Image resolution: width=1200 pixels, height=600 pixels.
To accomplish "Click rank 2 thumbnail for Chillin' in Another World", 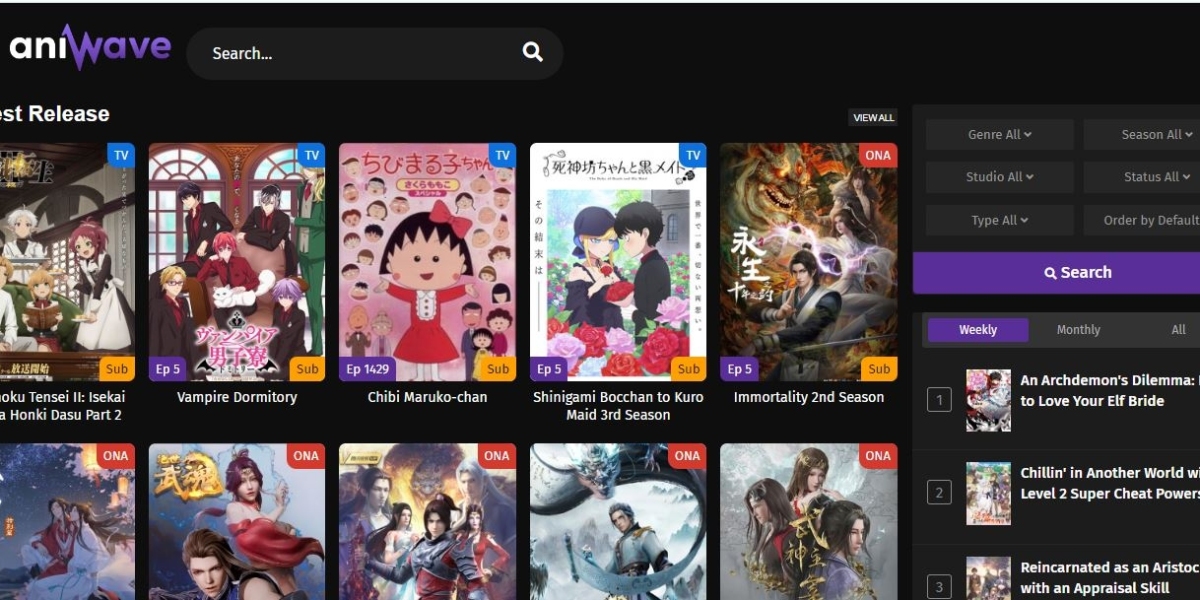I will pyautogui.click(x=988, y=493).
